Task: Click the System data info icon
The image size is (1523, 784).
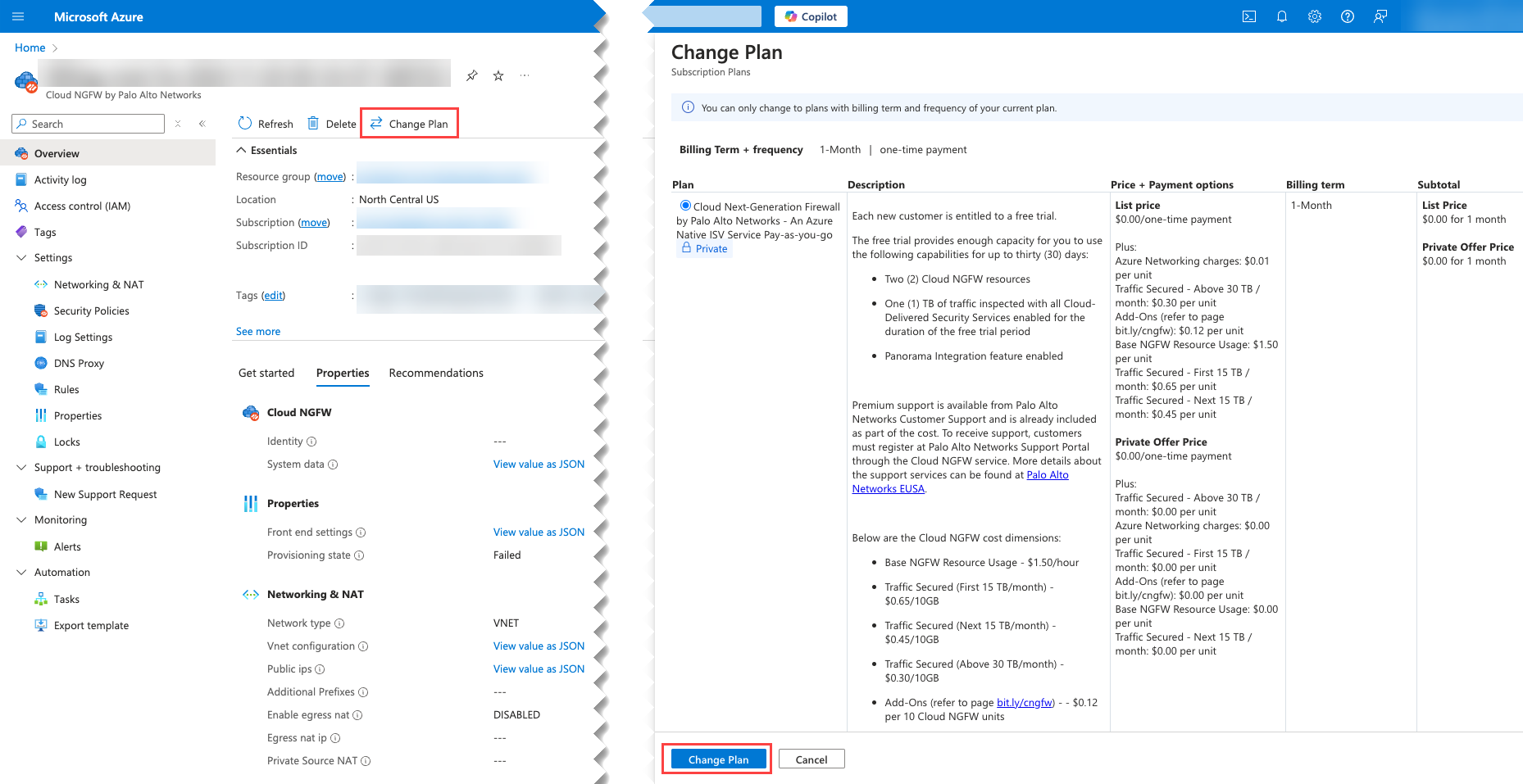Action: click(333, 465)
